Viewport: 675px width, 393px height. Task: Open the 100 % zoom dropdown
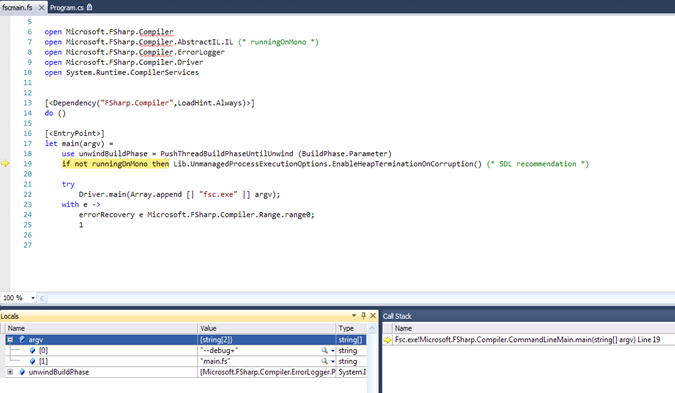tap(33, 298)
